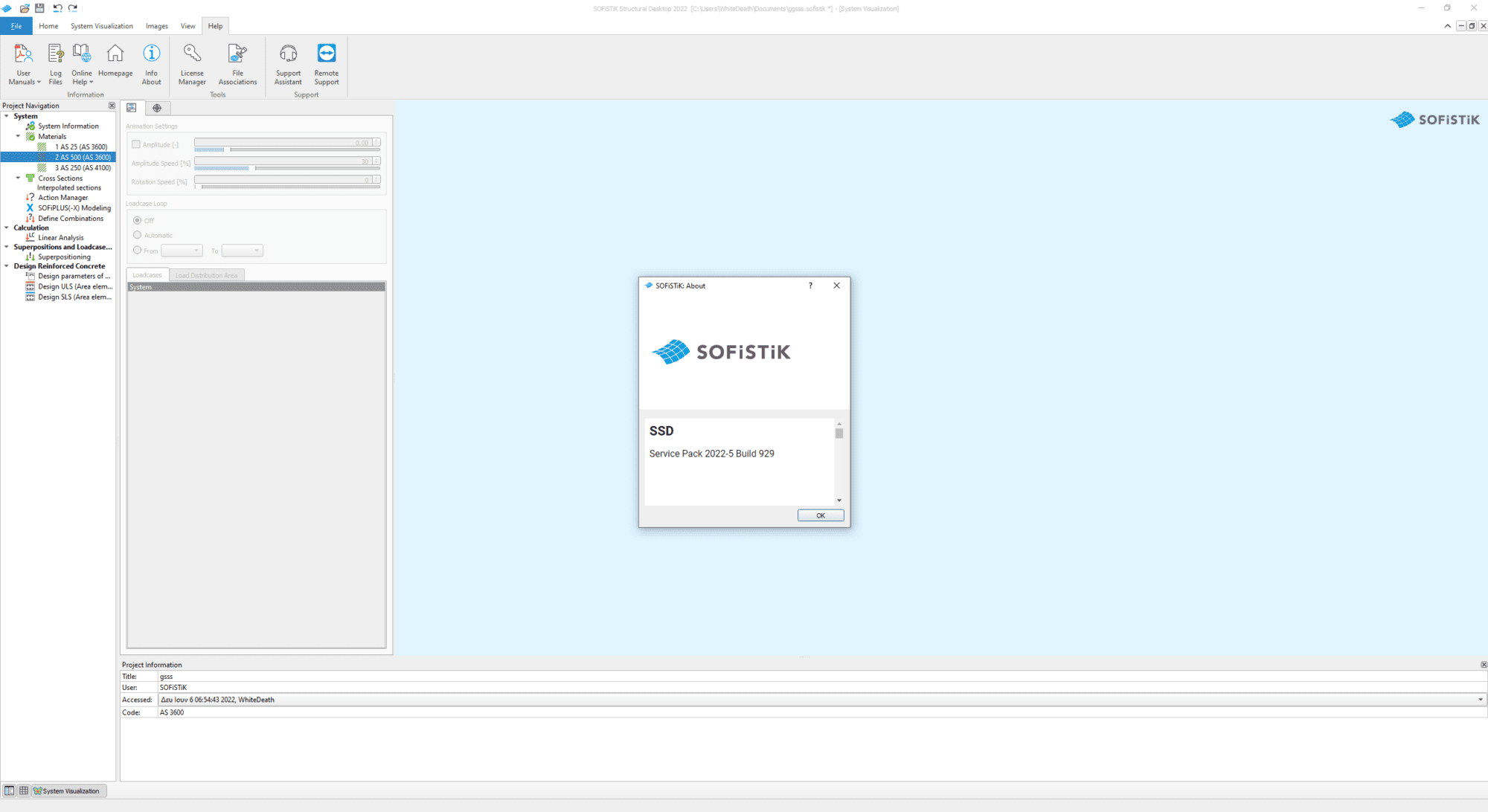Switch to the animation settings panel tab icon

click(132, 108)
